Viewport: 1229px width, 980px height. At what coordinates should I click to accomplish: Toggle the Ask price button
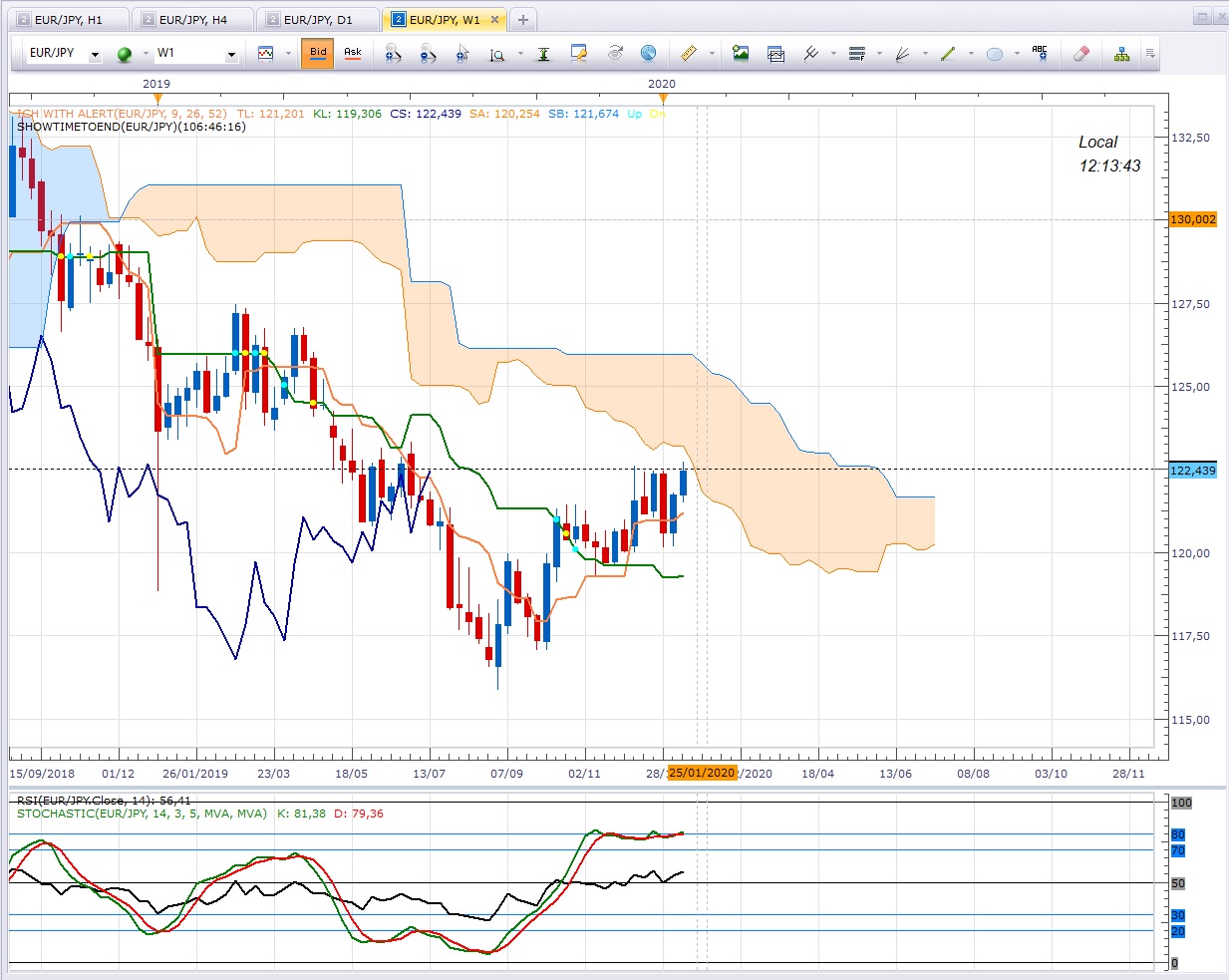[x=353, y=53]
